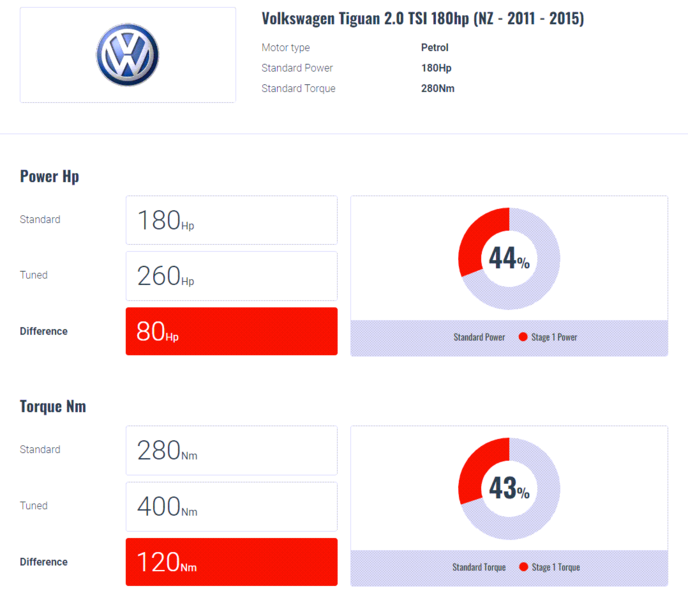Click the red Stage 1 Torque legend dot
Viewport: 688px width, 600px height.
coord(523,567)
